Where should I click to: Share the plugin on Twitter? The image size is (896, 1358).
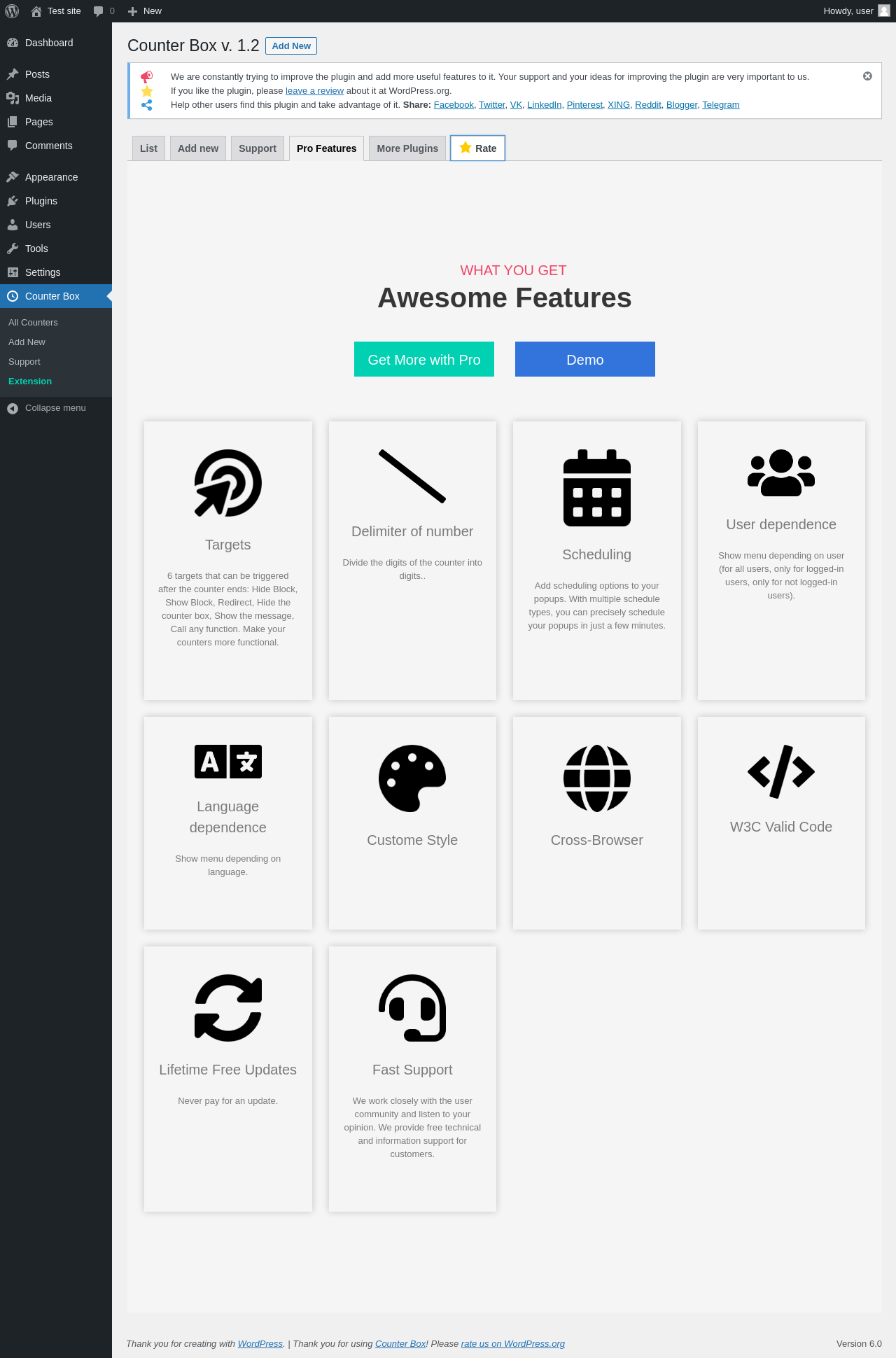click(x=491, y=105)
